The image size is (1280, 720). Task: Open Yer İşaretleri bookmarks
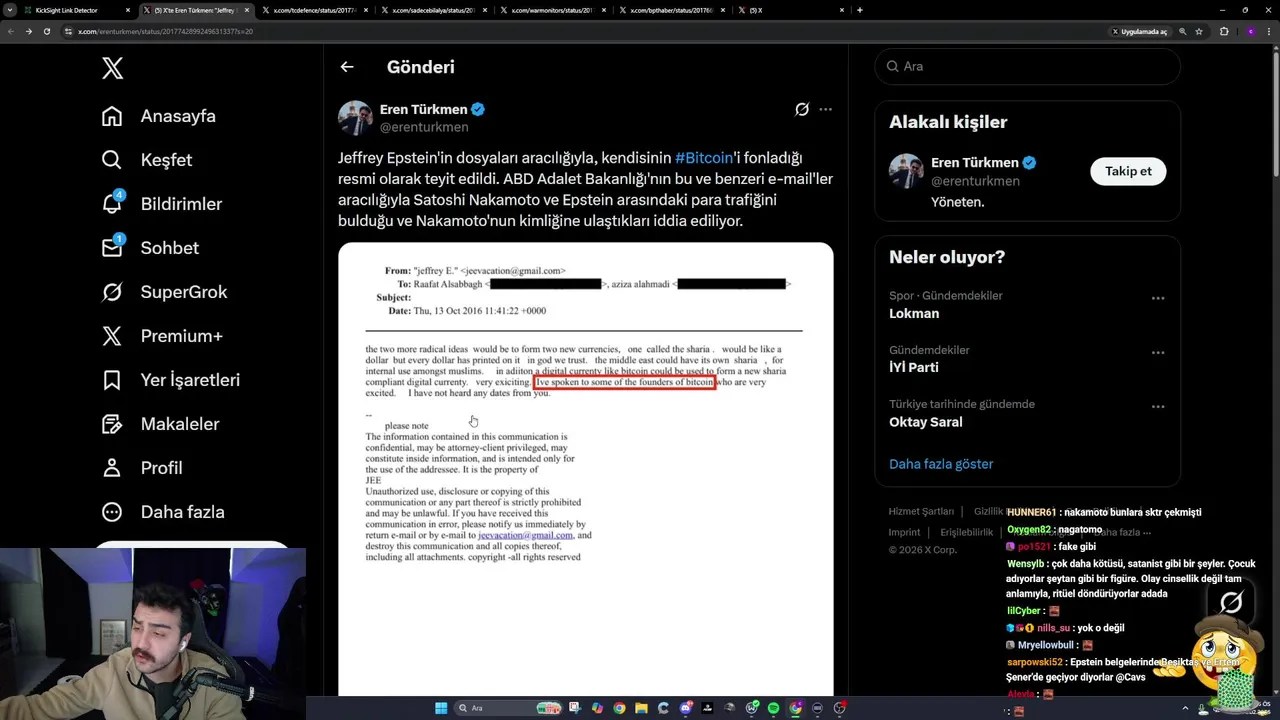(171, 380)
